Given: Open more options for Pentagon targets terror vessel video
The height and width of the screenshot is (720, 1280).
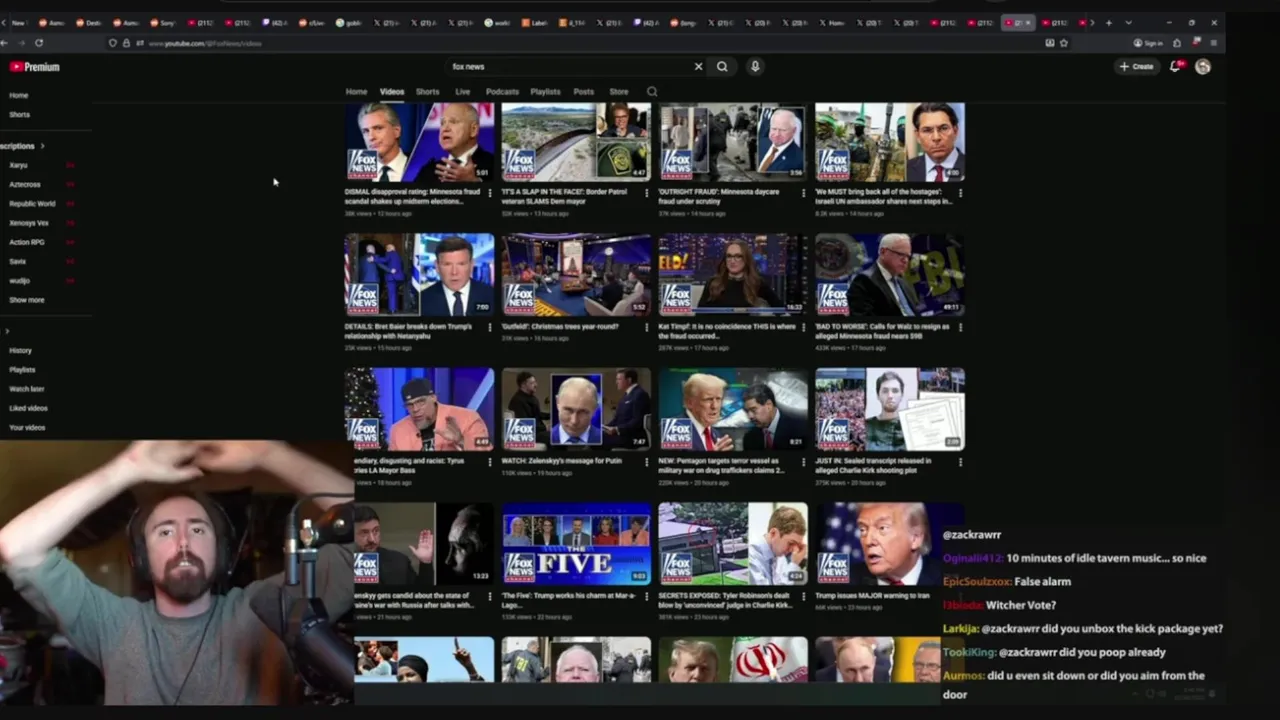Looking at the screenshot, I should [x=803, y=463].
